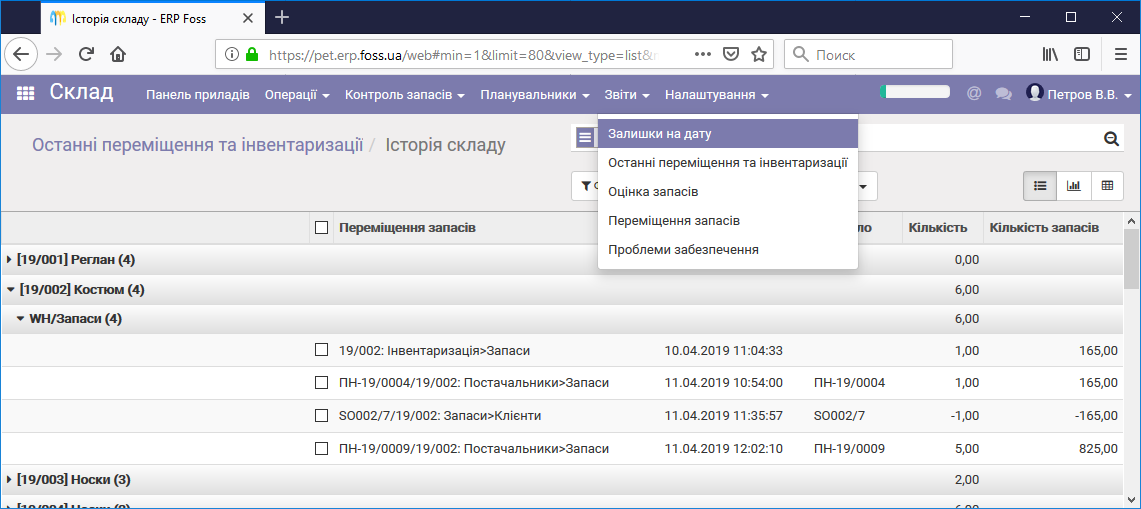Choose Переміщення запасів from menu

point(728,221)
